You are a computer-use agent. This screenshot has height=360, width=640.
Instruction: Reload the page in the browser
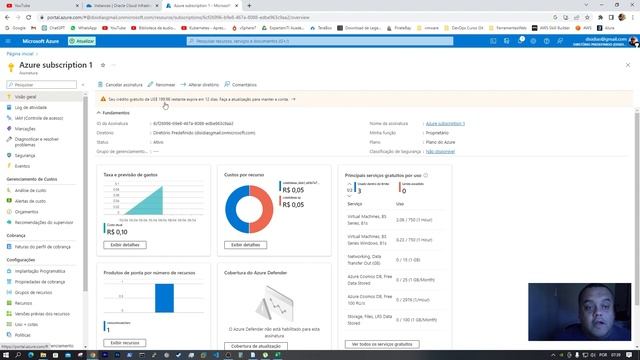(x=29, y=18)
